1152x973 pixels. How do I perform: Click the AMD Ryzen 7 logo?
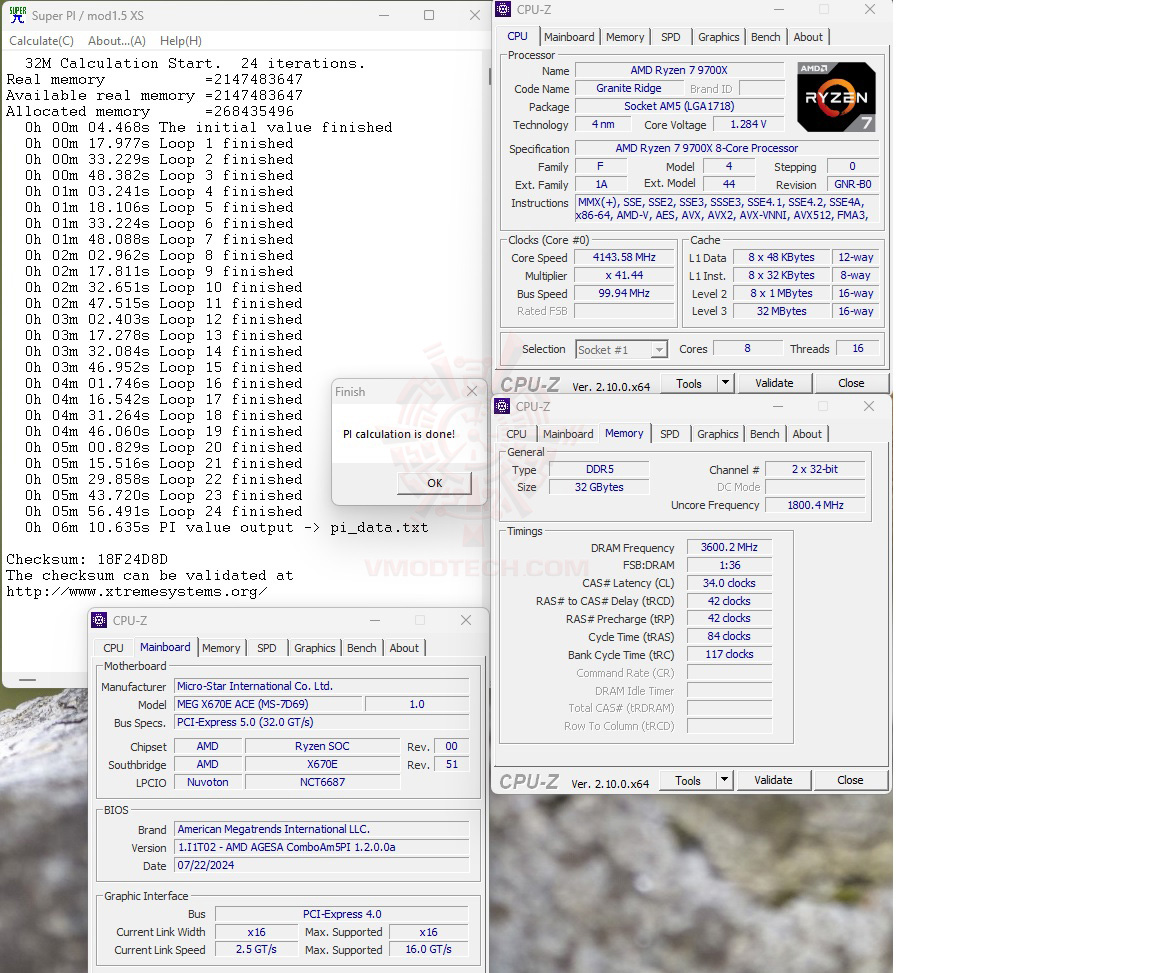[836, 97]
